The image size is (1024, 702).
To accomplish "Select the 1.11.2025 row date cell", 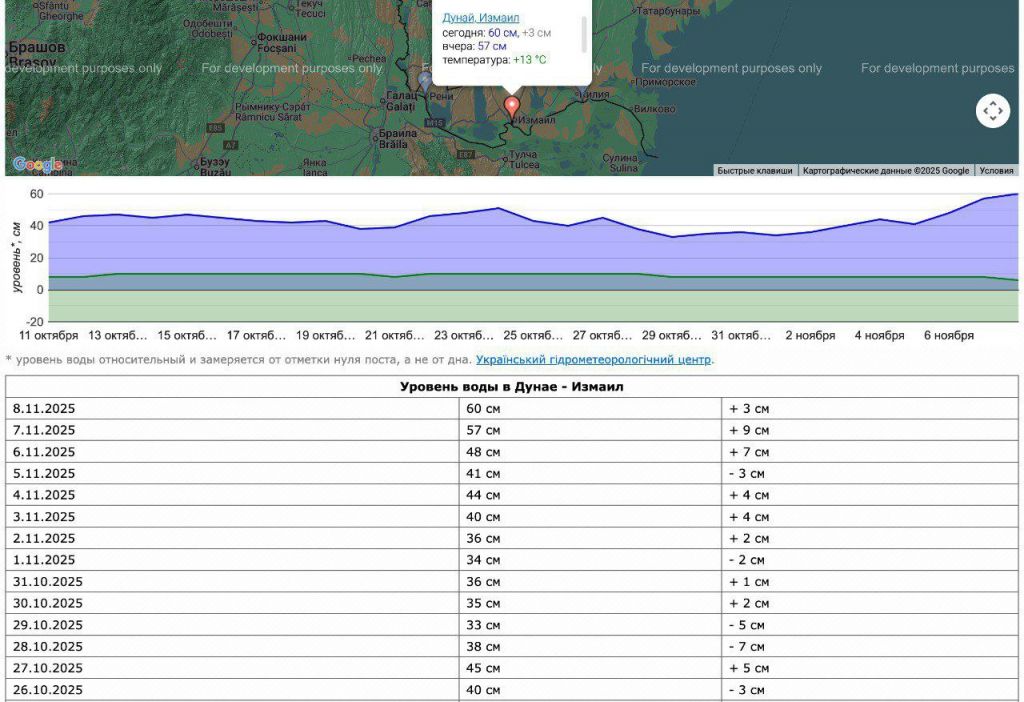I will pyautogui.click(x=45, y=560).
